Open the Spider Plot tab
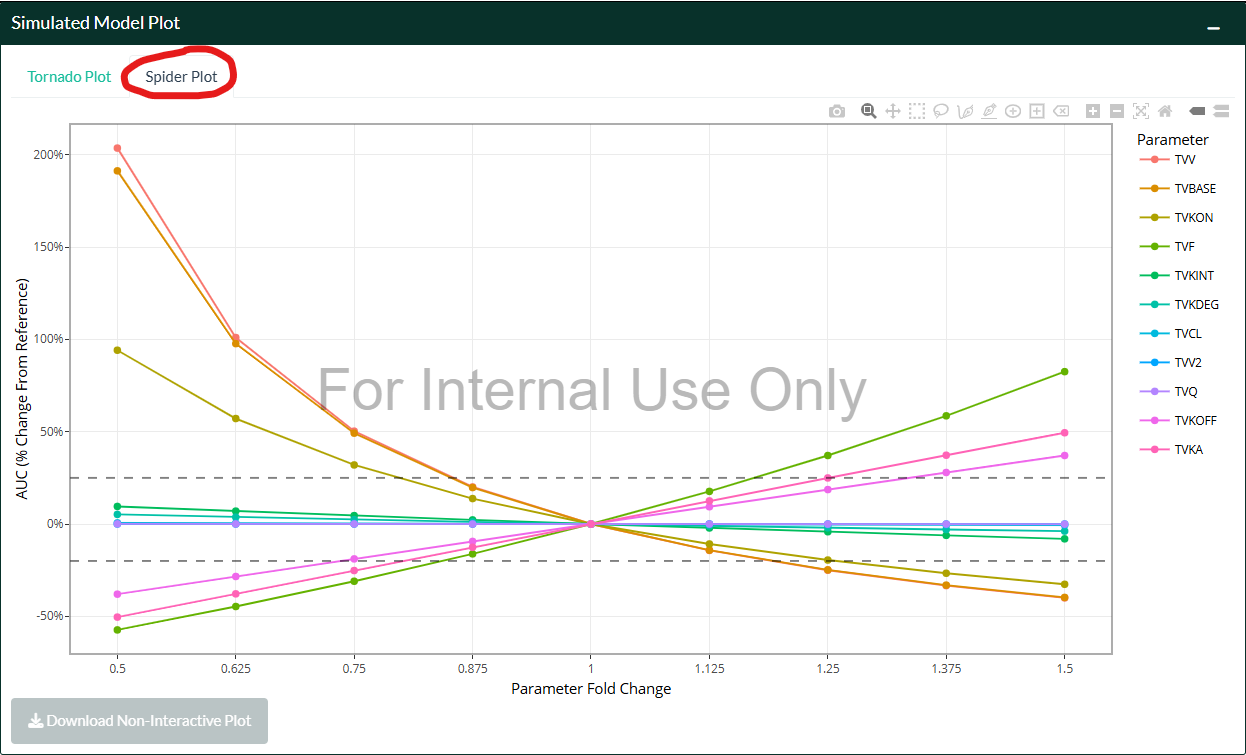Viewport: 1246px width, 755px height. click(181, 76)
